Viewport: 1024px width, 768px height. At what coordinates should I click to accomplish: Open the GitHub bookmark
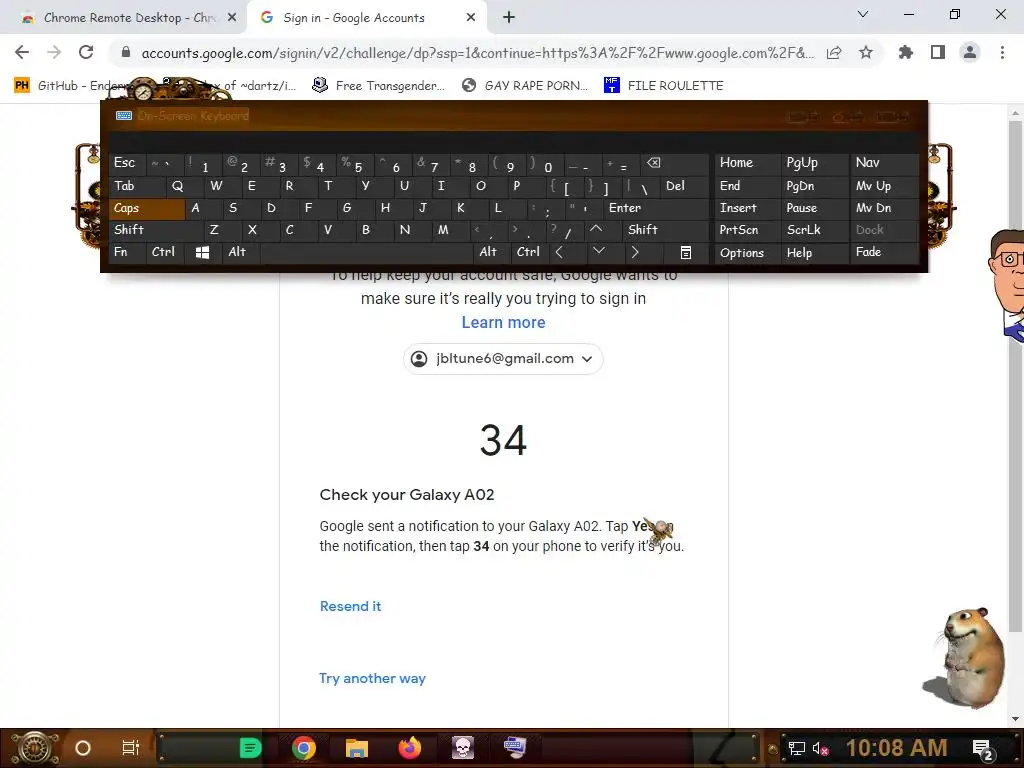72,86
